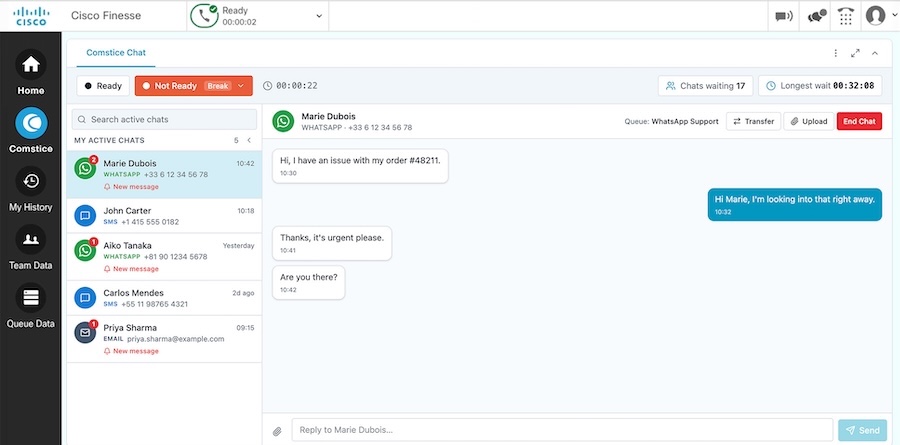Click the WhatsApp icon in conversation header
This screenshot has width=900, height=445.
[x=283, y=121]
